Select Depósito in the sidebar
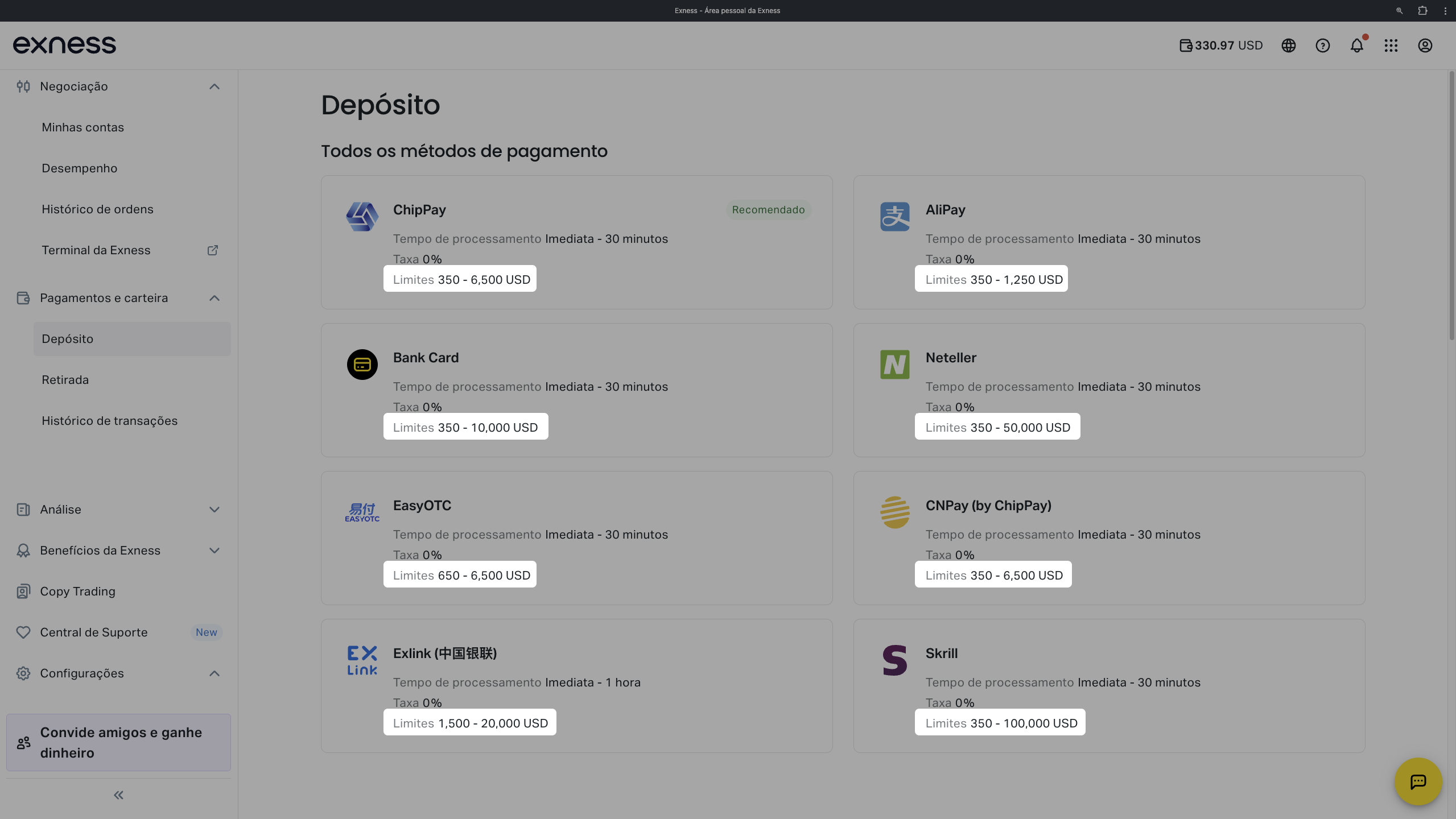This screenshot has width=1456, height=819. (132, 339)
